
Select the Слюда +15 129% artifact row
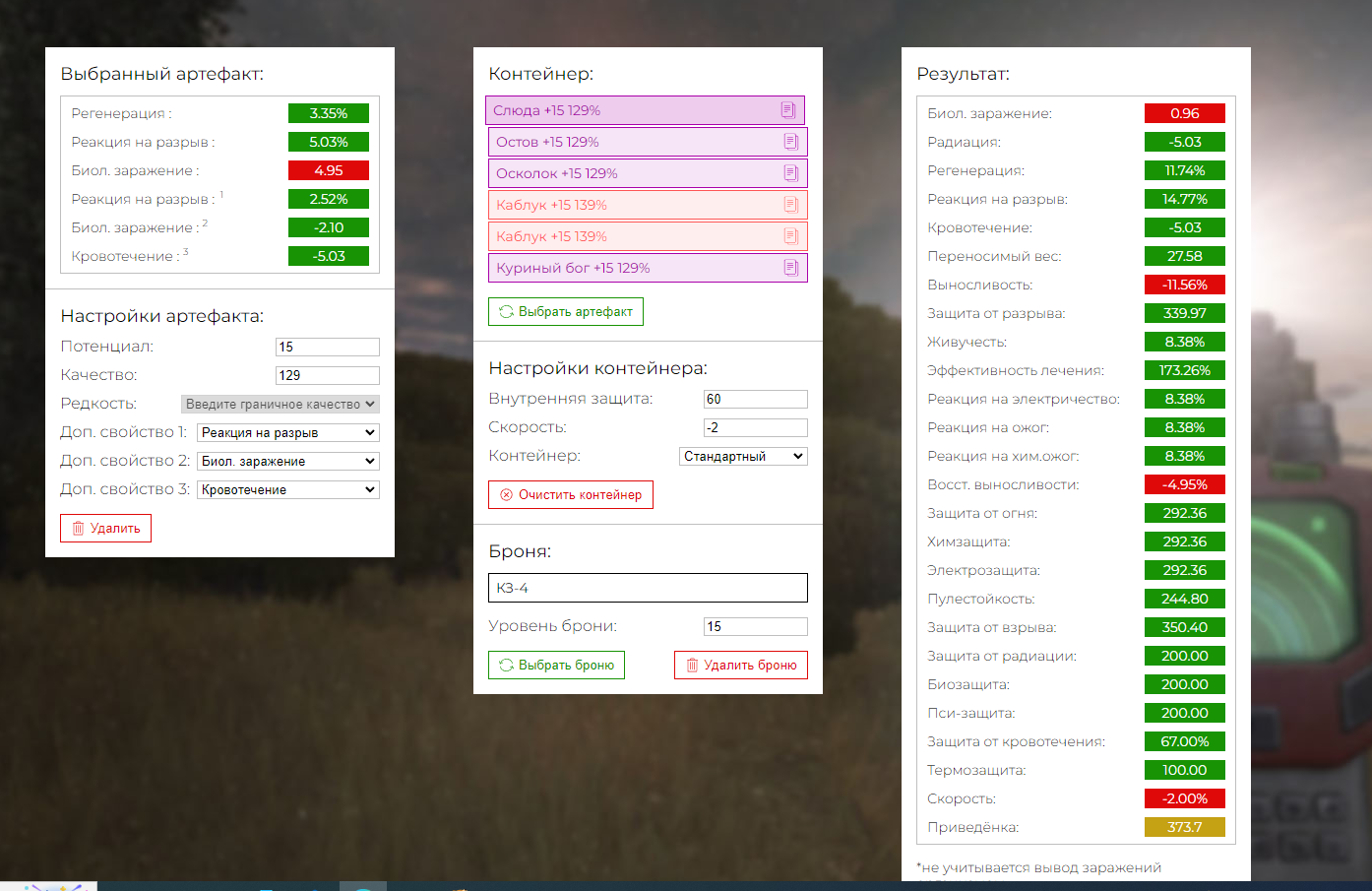click(x=645, y=110)
